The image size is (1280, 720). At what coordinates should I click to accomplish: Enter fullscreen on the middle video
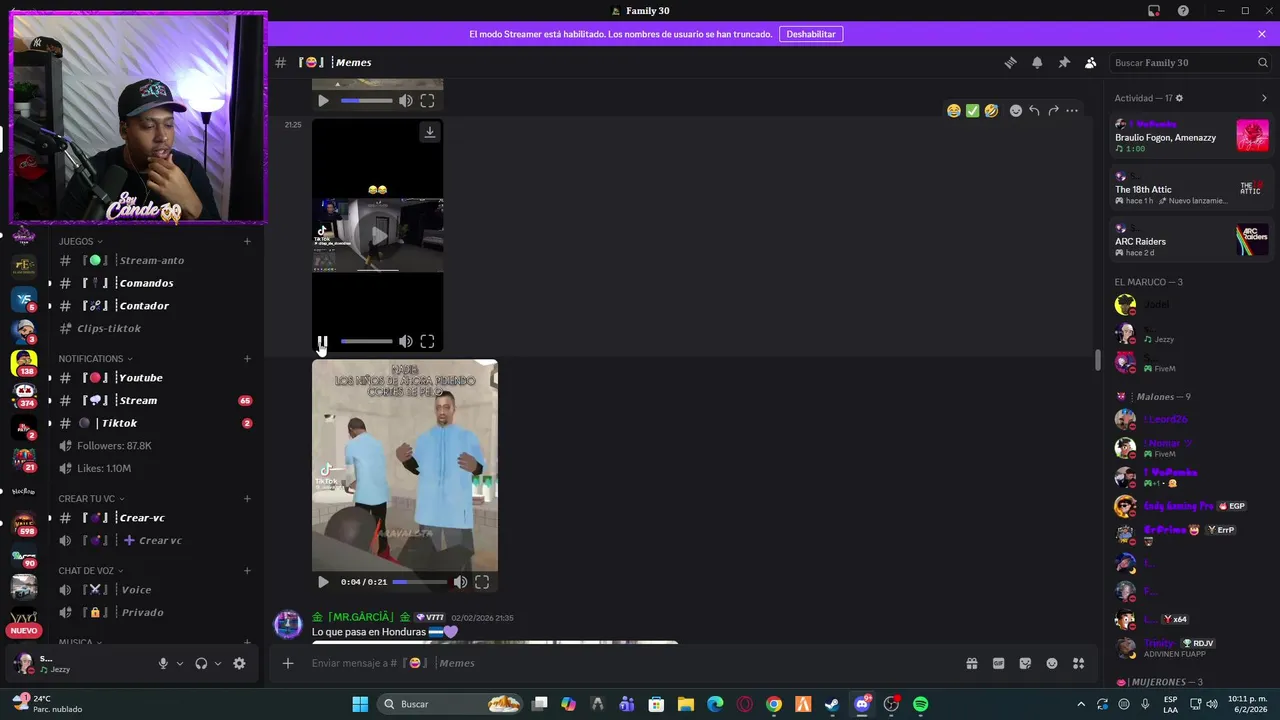click(428, 342)
